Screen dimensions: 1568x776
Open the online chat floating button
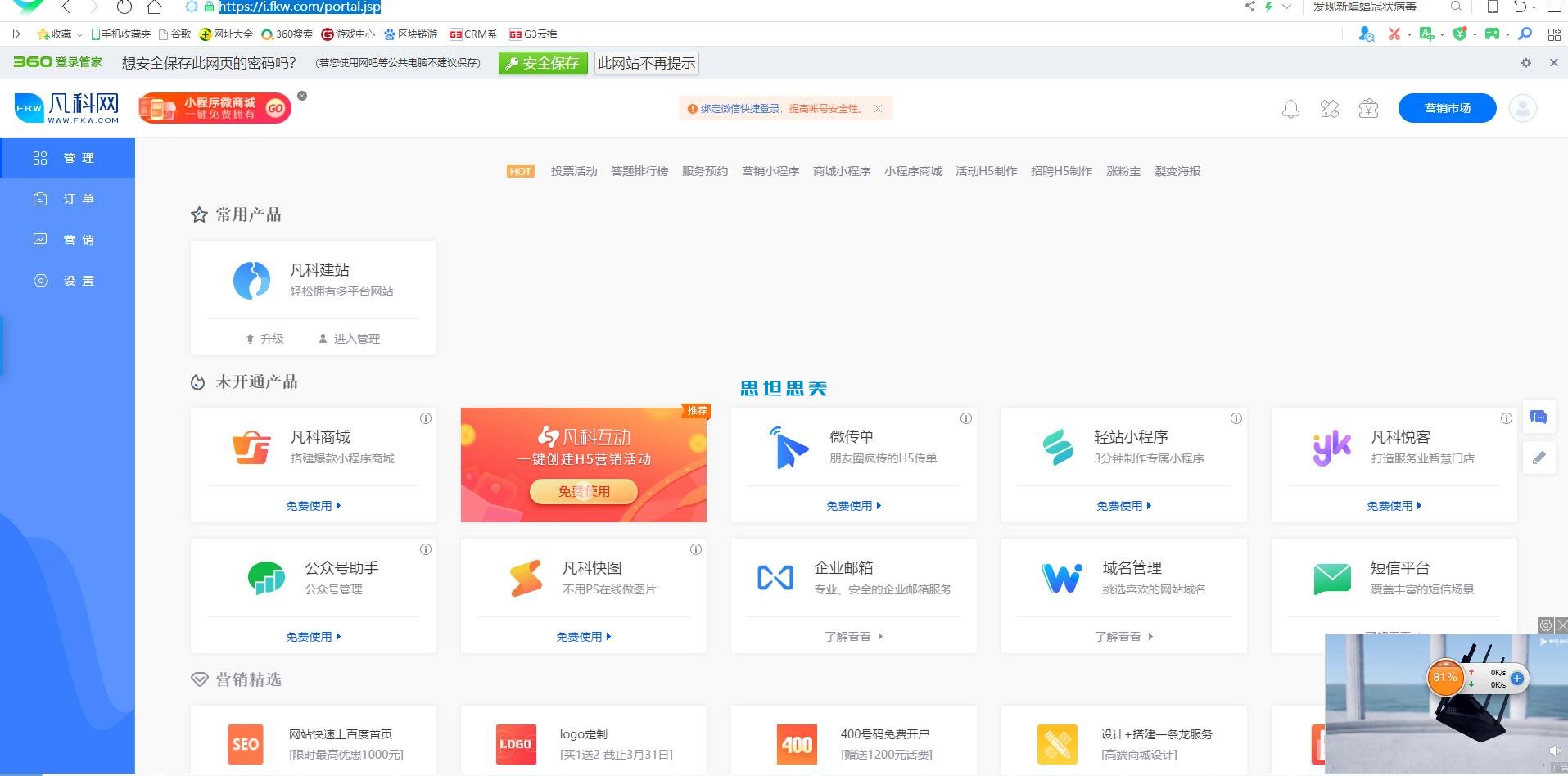pyautogui.click(x=1539, y=418)
